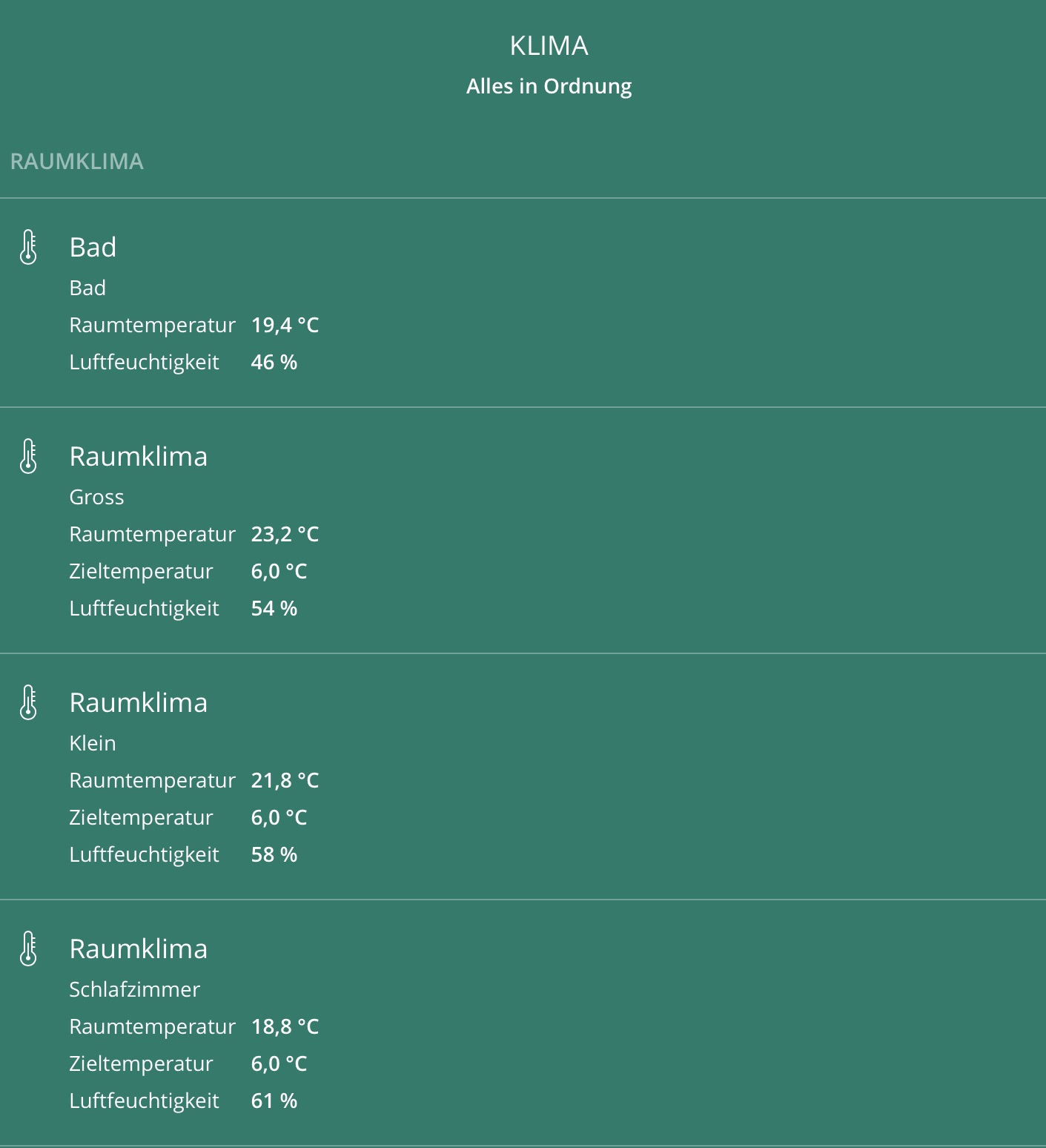
Task: Click the 21,8 °C room temperature value
Action: tap(285, 780)
